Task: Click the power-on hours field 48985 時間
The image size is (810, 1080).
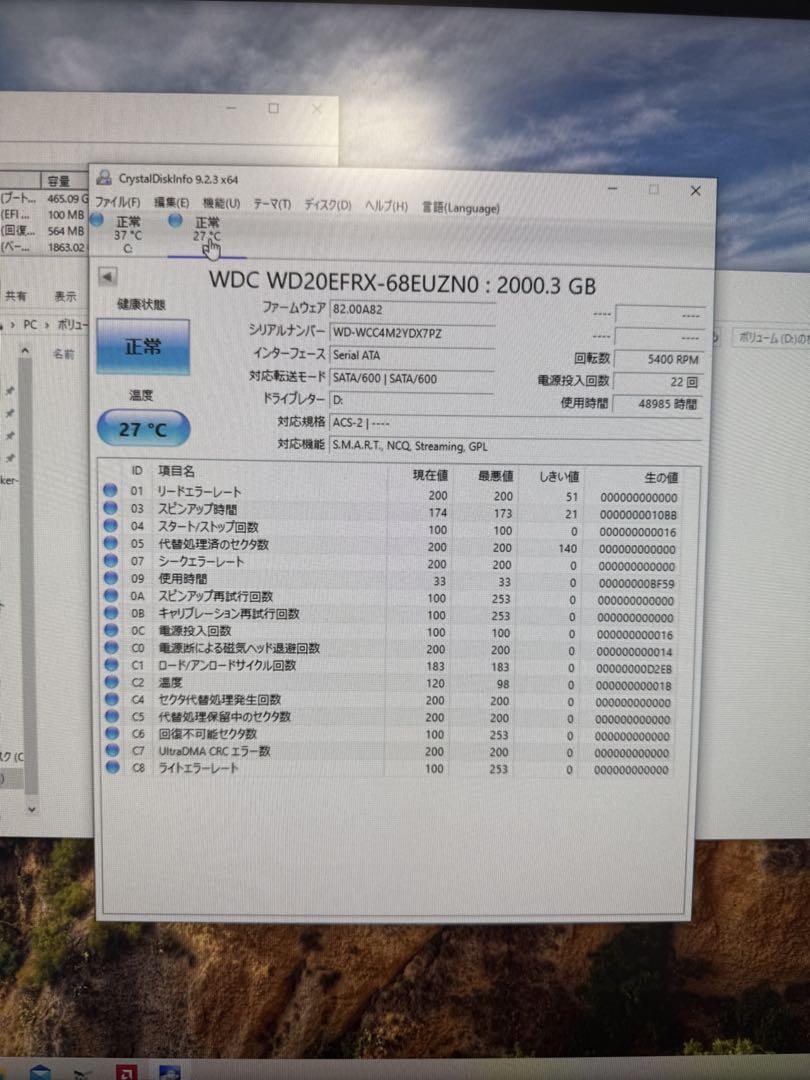Action: (x=657, y=404)
